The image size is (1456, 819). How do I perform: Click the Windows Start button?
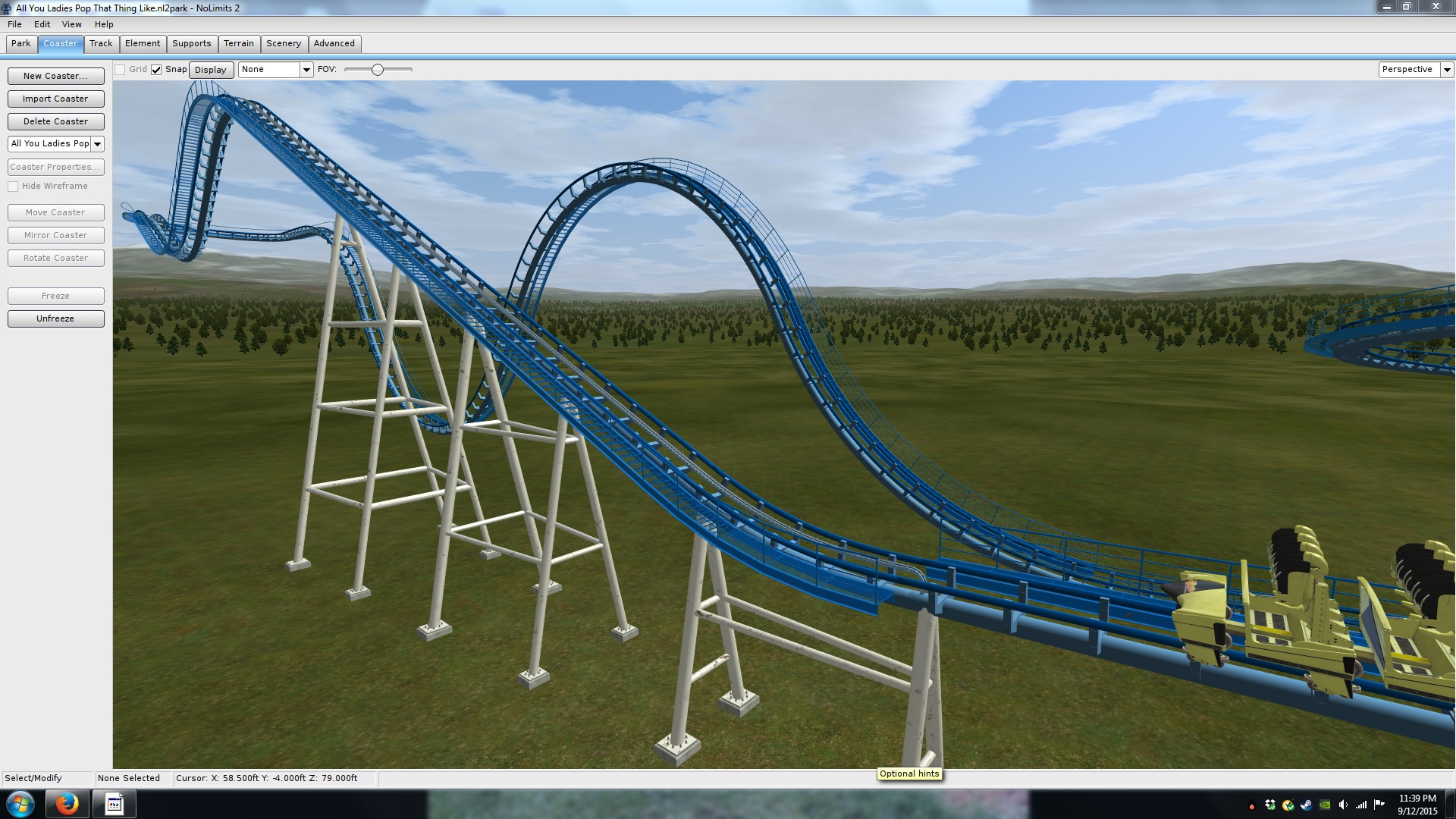(x=20, y=804)
